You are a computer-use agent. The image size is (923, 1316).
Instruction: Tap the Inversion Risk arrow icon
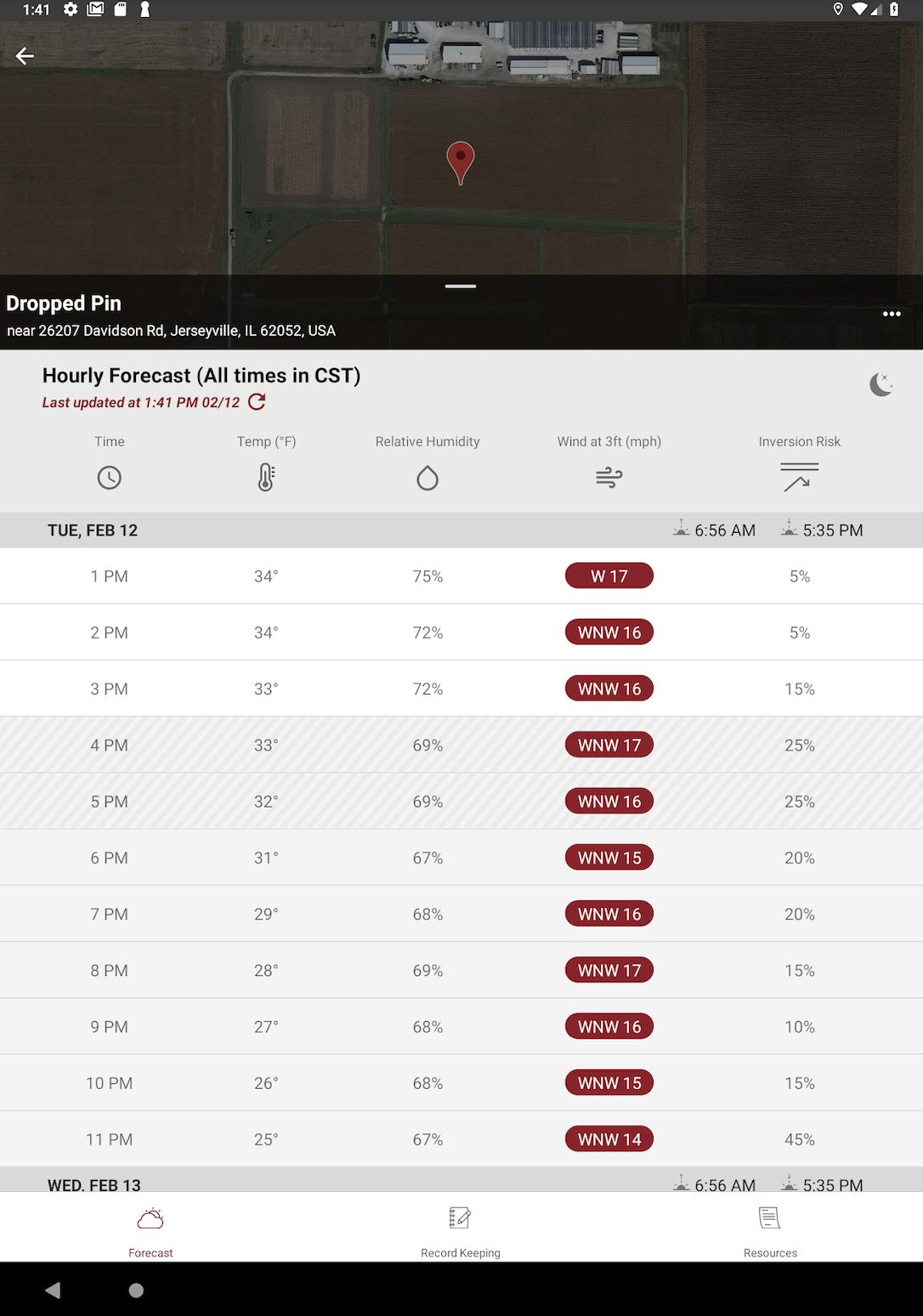pyautogui.click(x=799, y=478)
